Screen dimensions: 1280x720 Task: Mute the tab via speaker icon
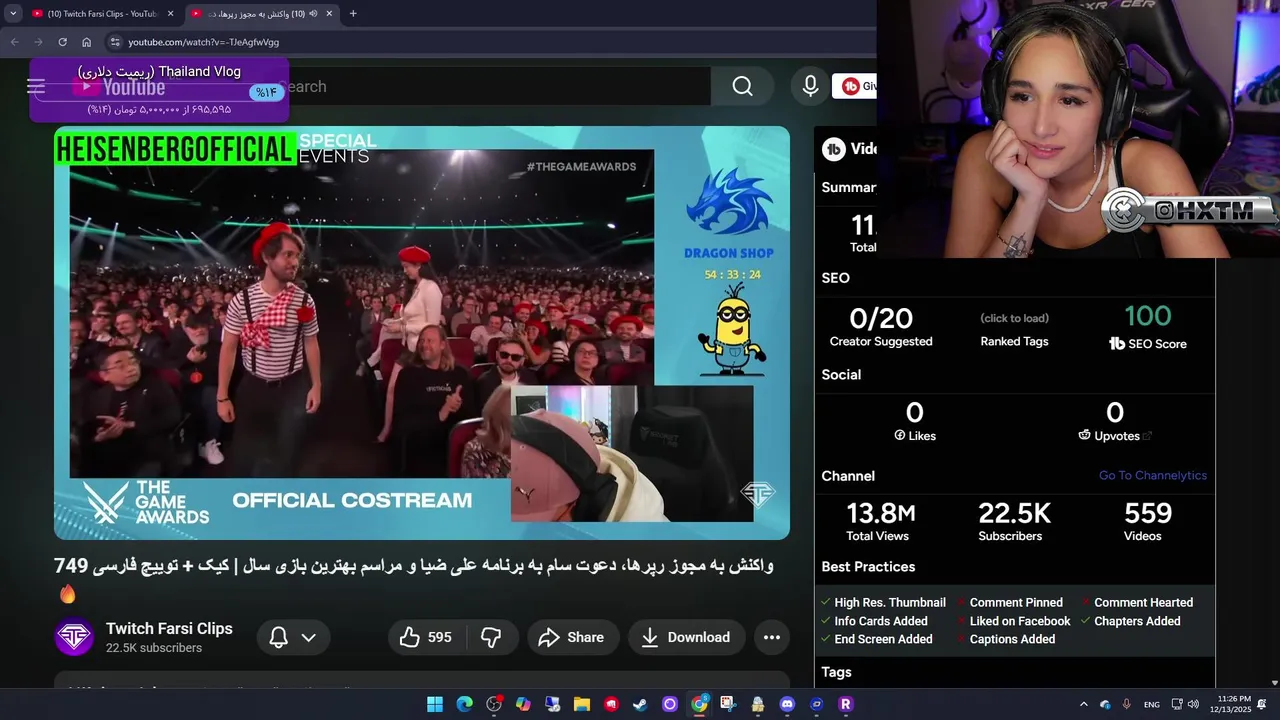313,14
